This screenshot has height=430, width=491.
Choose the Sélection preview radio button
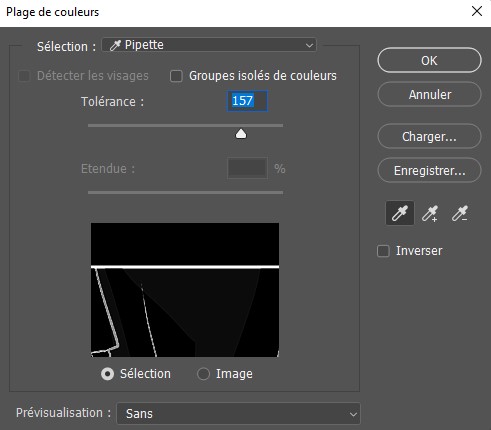[107, 374]
